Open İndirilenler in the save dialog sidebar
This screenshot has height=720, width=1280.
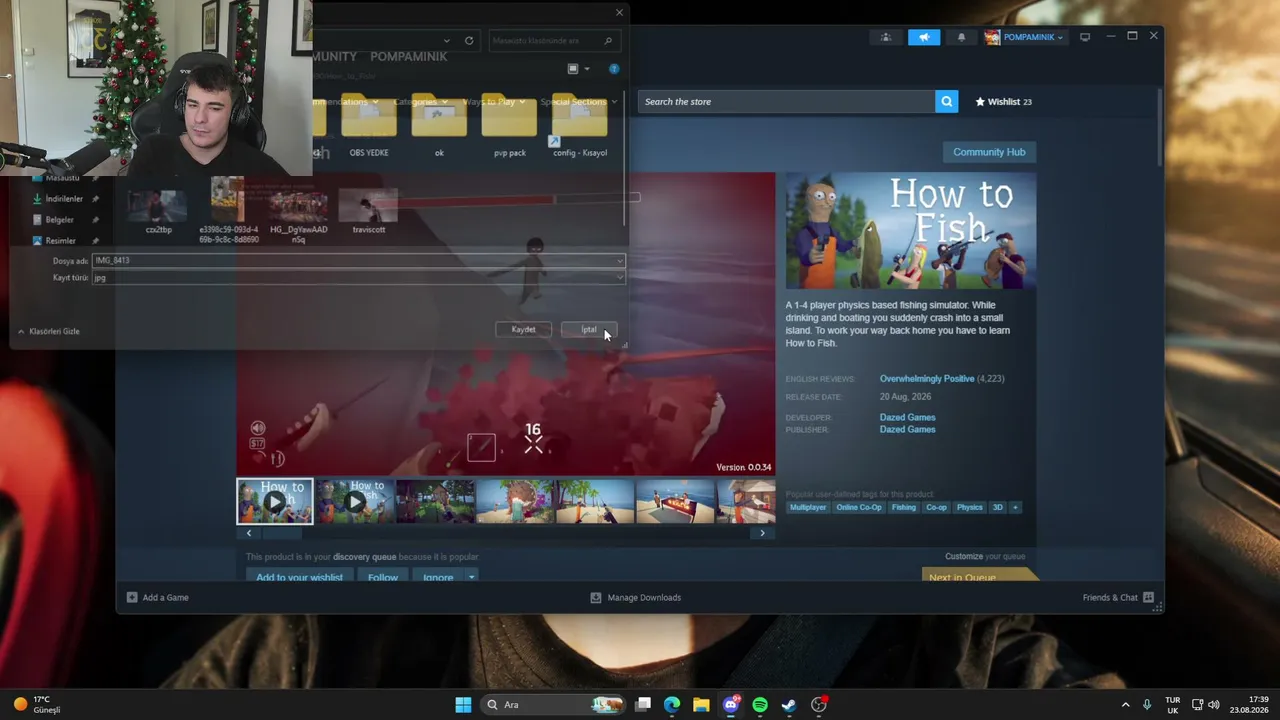point(64,199)
